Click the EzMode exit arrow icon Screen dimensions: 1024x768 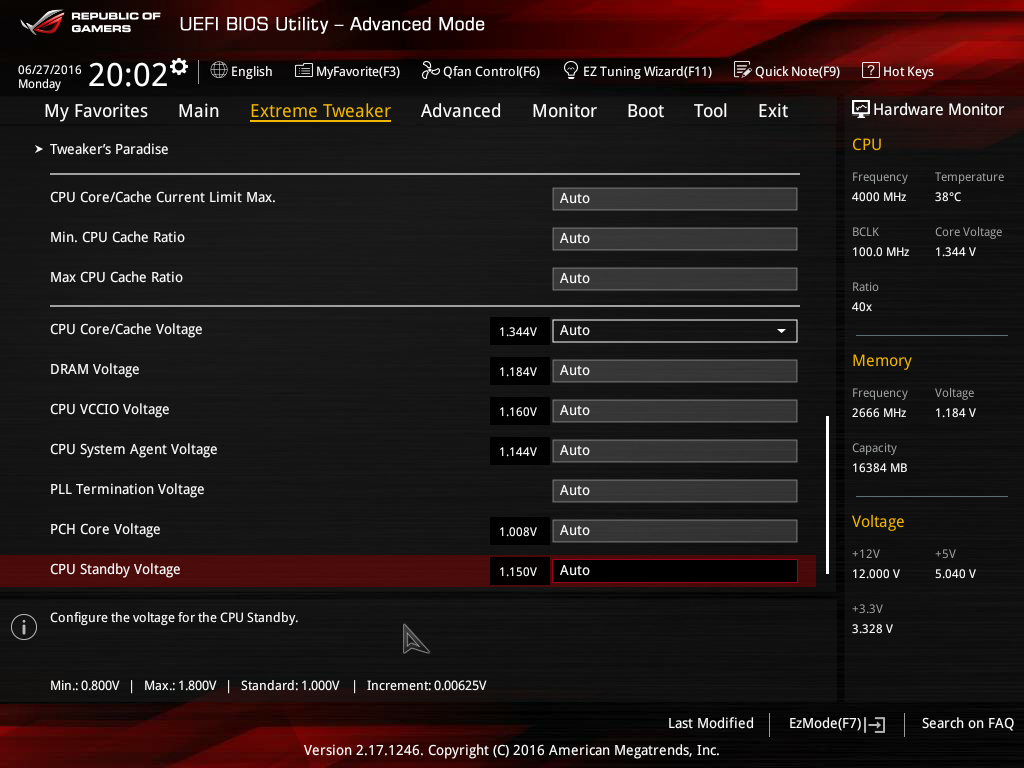(x=875, y=724)
